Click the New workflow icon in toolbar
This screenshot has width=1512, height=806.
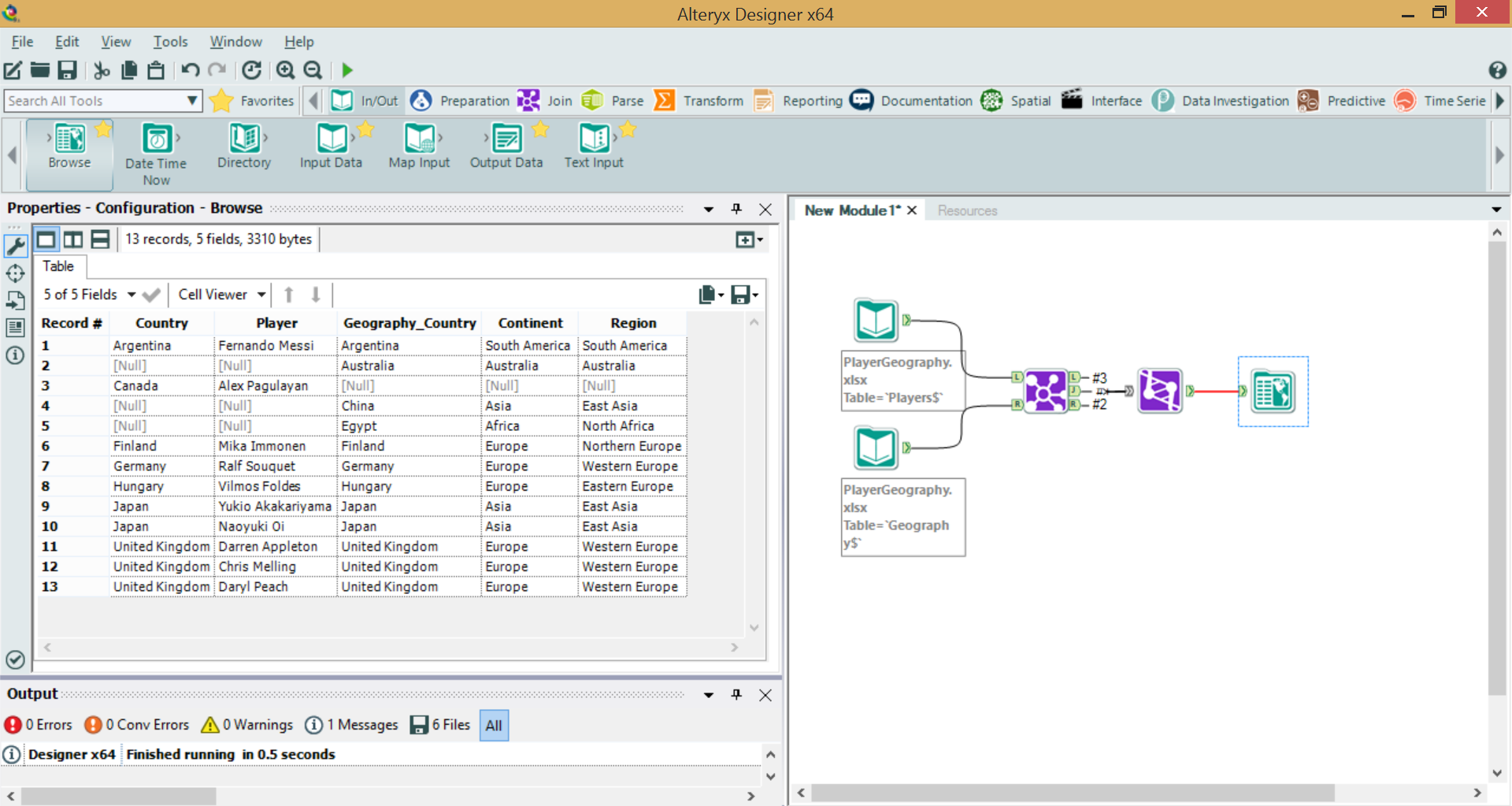click(x=13, y=70)
